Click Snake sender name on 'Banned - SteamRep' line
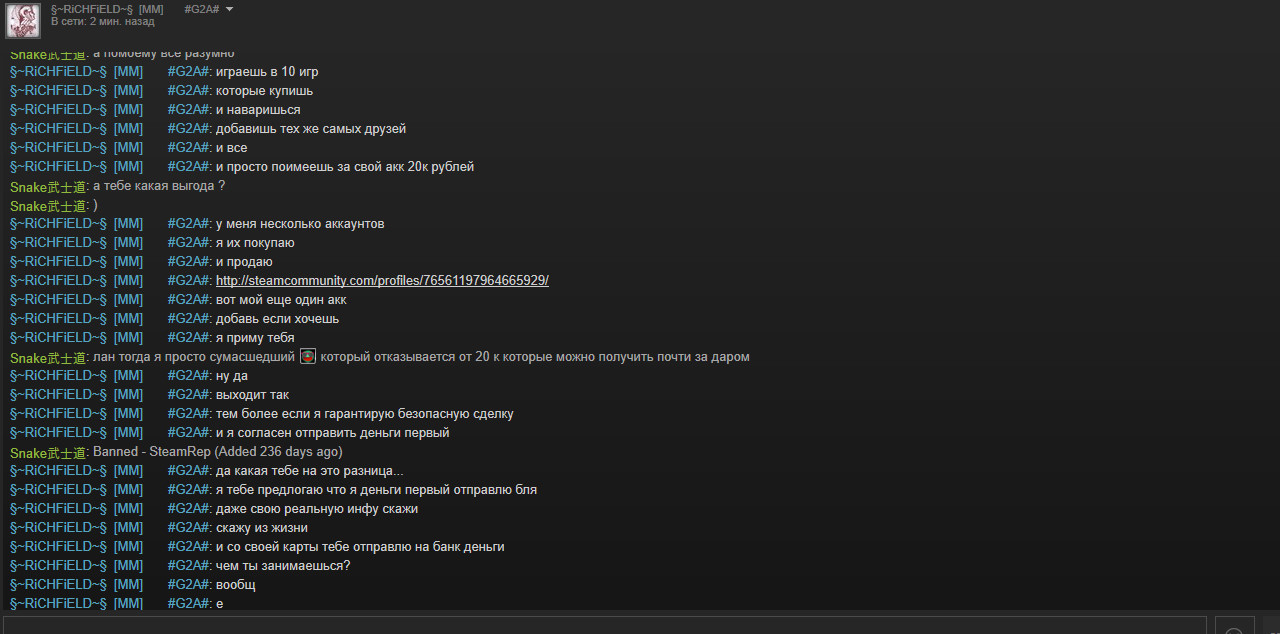This screenshot has width=1280, height=634. [x=48, y=452]
